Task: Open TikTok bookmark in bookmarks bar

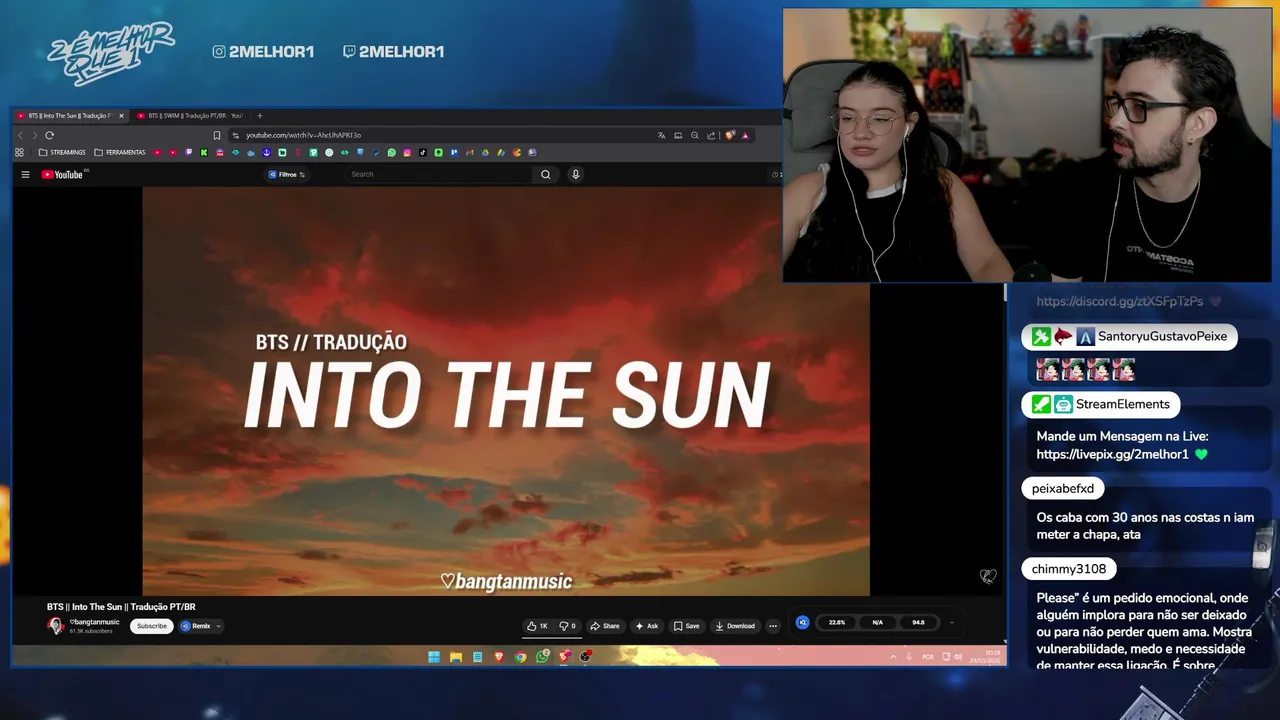Action: coord(422,152)
